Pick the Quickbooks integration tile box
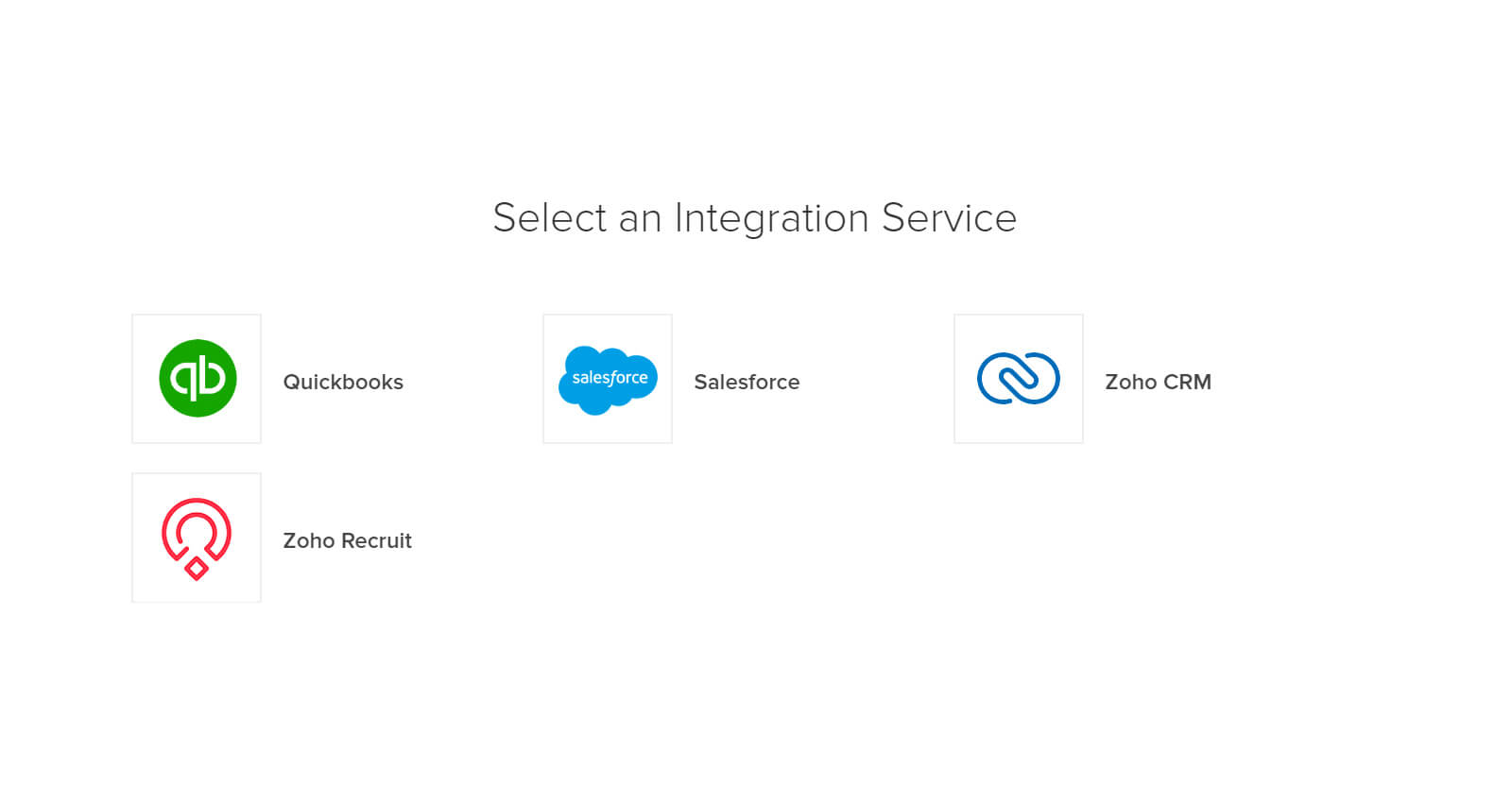Screen dimensions: 1512x803 pos(197,379)
